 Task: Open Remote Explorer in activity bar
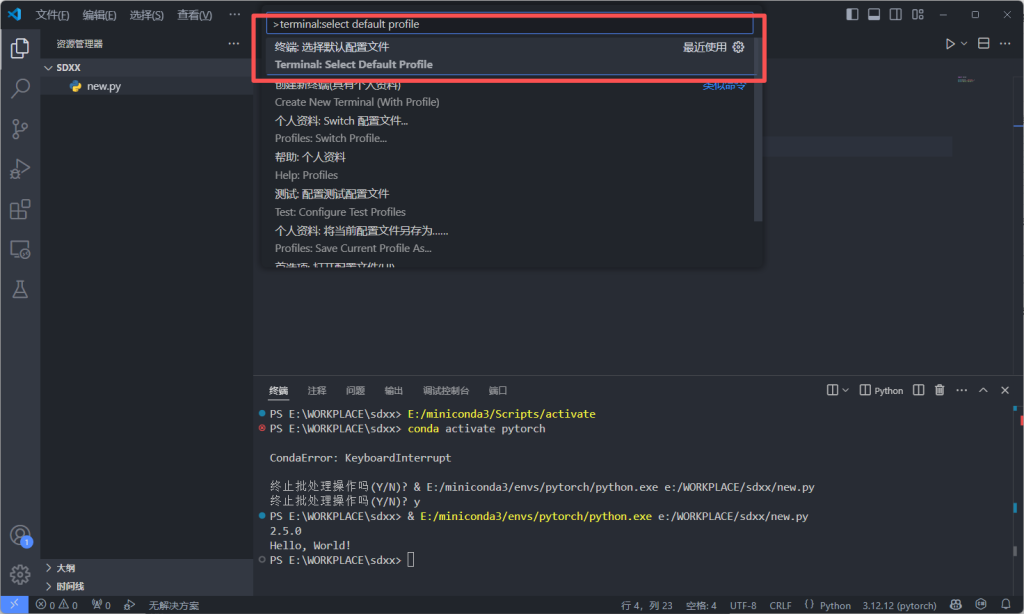pyautogui.click(x=20, y=249)
